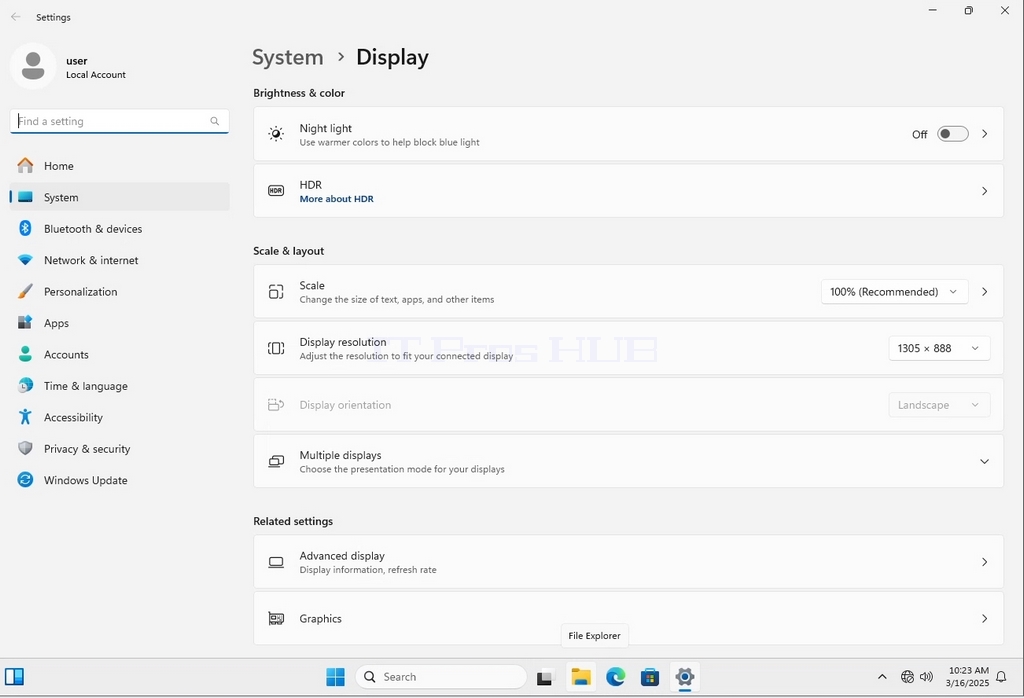The width and height of the screenshot is (1024, 698).
Task: Click System in the breadcrumb
Action: (287, 57)
